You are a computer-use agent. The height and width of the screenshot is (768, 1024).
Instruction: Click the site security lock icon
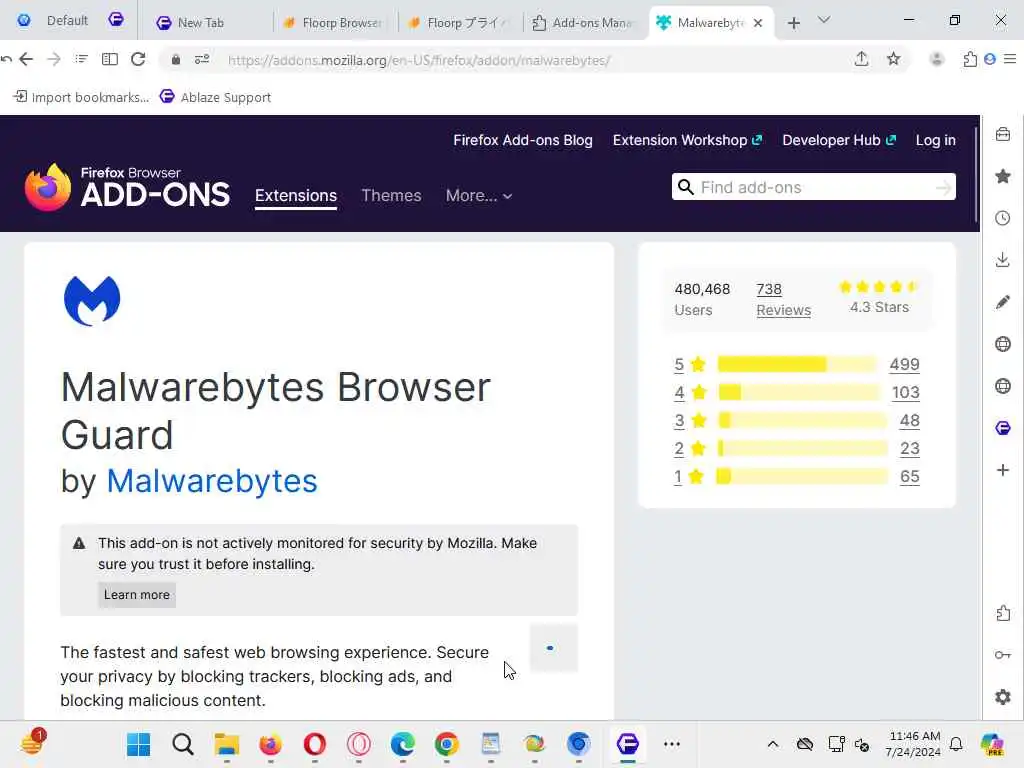pos(176,59)
